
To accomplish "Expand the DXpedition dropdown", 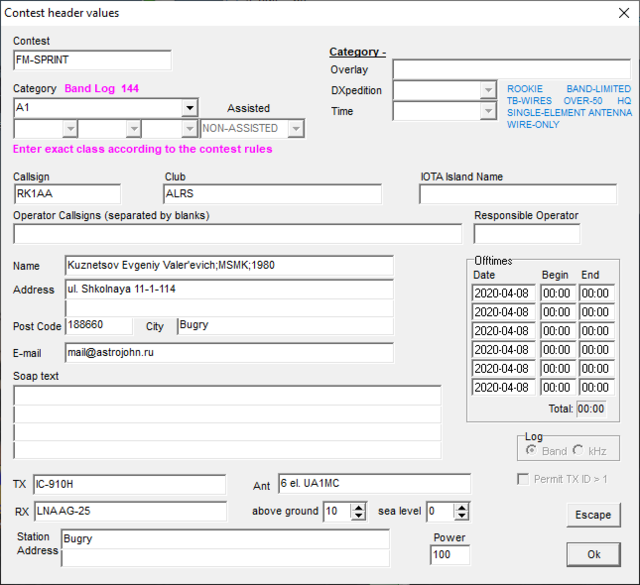I will click(x=488, y=91).
